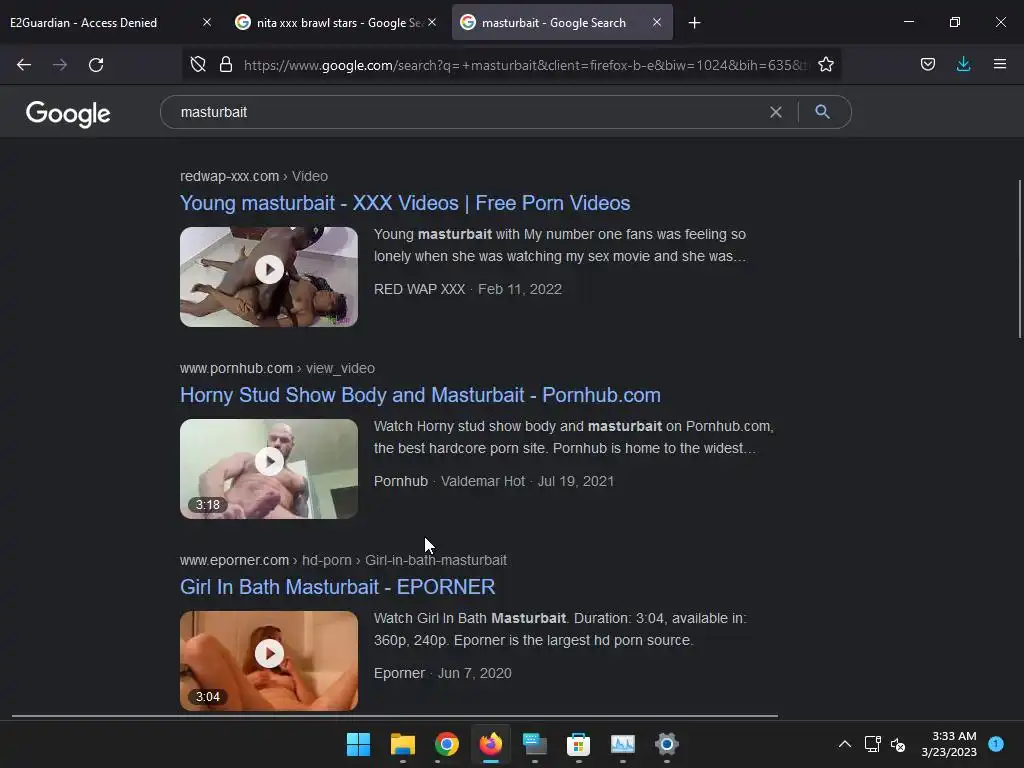1024x768 pixels.
Task: Open the Firefox downloads panel
Action: click(x=963, y=64)
